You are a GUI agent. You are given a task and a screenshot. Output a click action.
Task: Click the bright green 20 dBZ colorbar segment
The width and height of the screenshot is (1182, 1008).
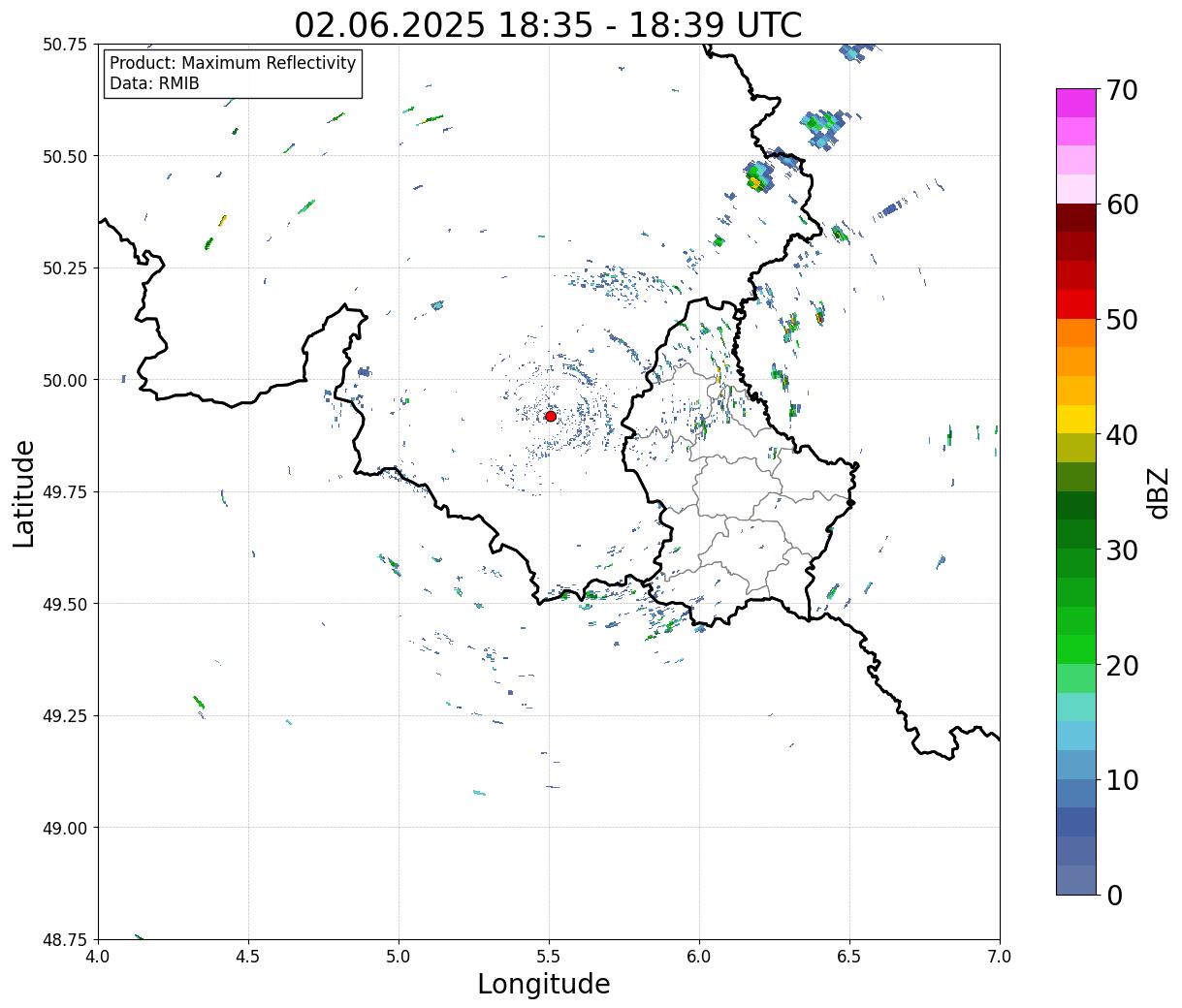click(1076, 649)
